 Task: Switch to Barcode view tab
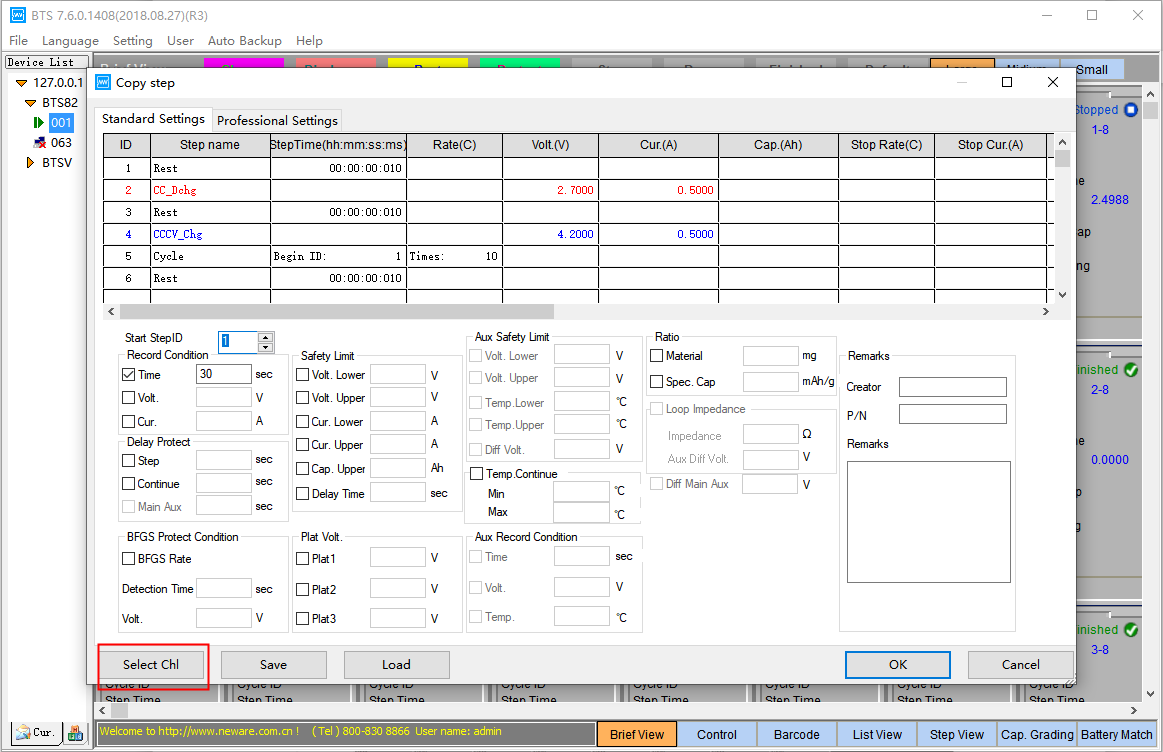coord(797,734)
